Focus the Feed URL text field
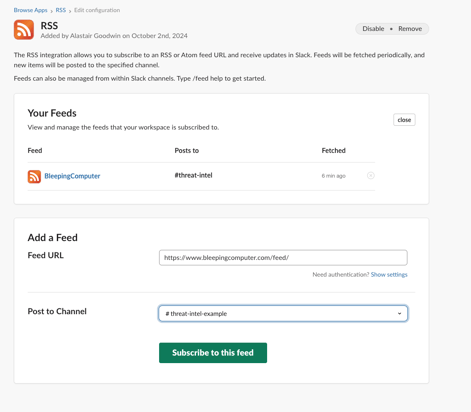The width and height of the screenshot is (471, 412). (283, 258)
